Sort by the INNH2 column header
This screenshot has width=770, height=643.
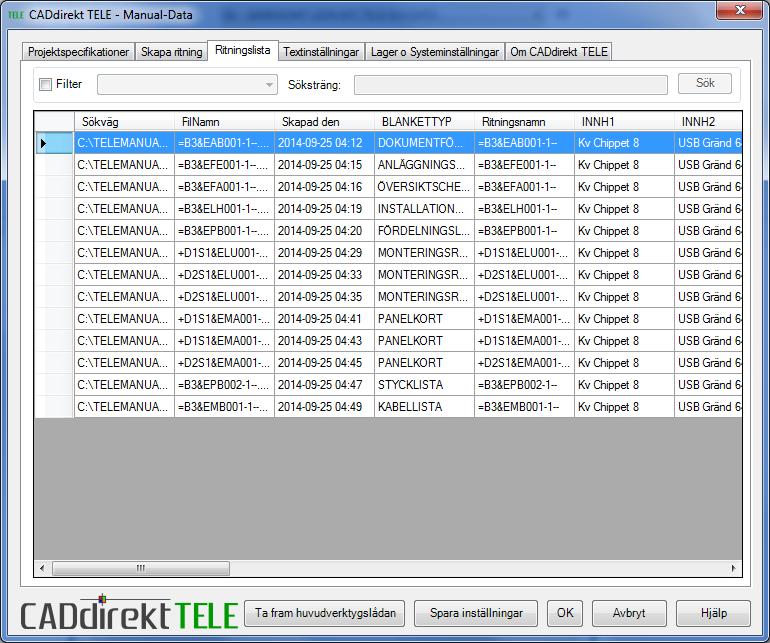coord(708,122)
